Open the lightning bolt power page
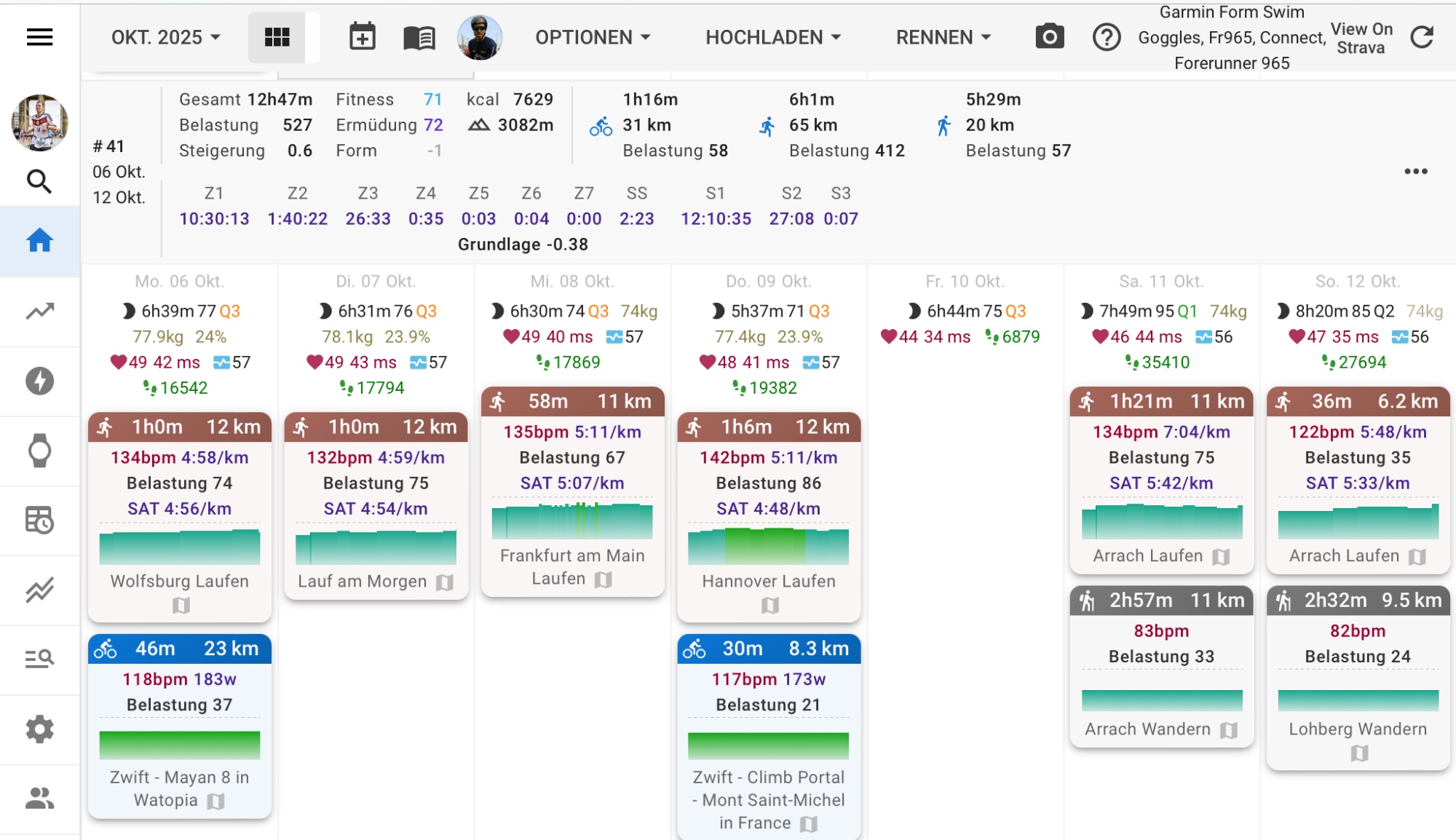Viewport: 1456px width, 840px height. coord(39,381)
